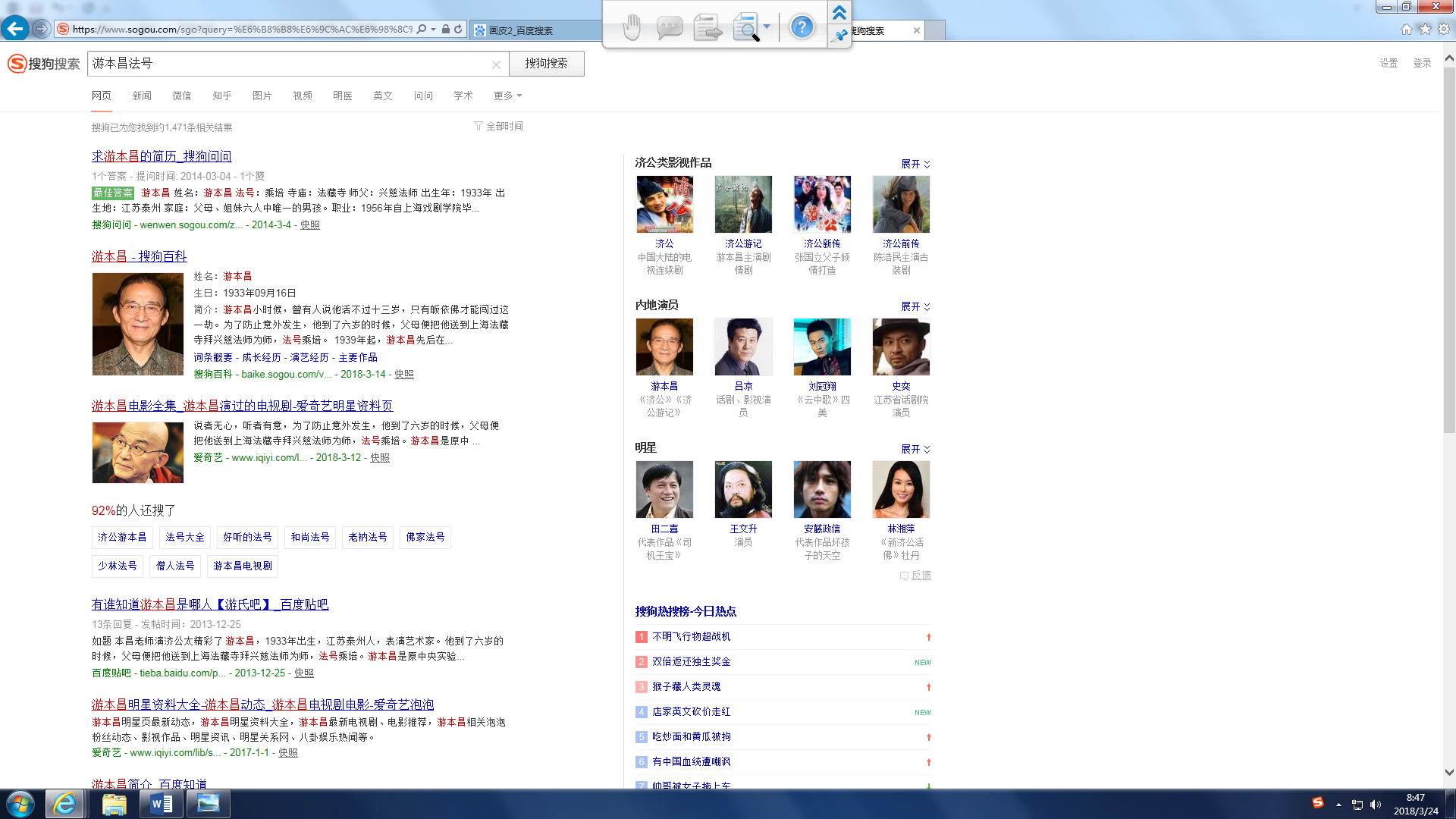Image resolution: width=1456 pixels, height=819 pixels.
Task: Open 成长经历 link in baike result
Action: [x=261, y=357]
